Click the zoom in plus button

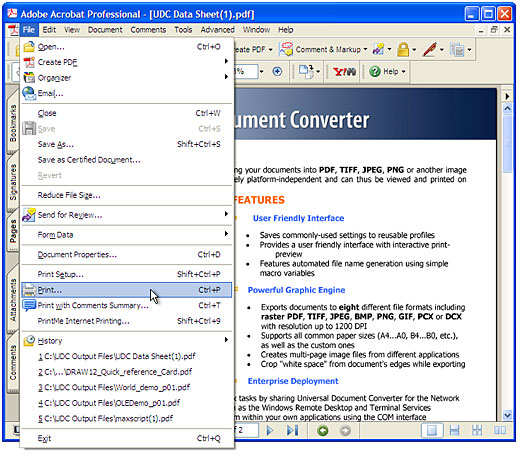click(x=277, y=71)
